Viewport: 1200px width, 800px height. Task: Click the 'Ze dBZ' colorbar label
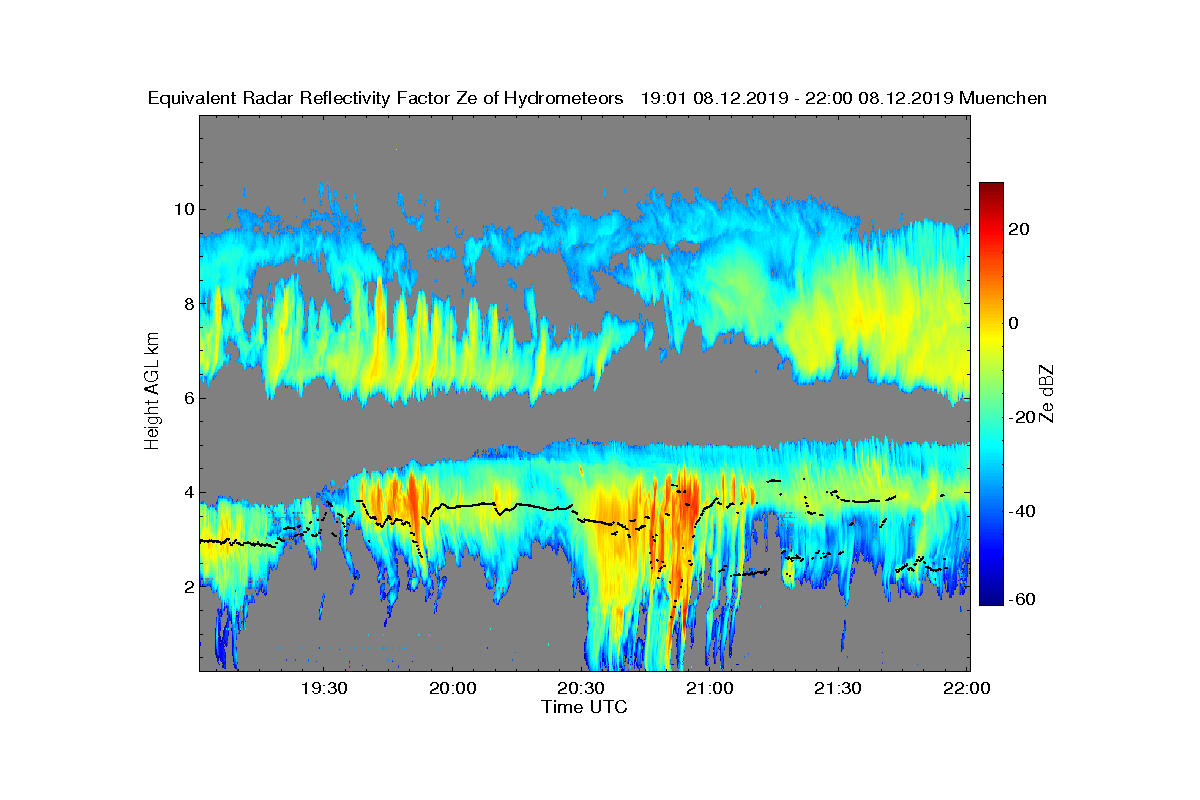(1048, 392)
